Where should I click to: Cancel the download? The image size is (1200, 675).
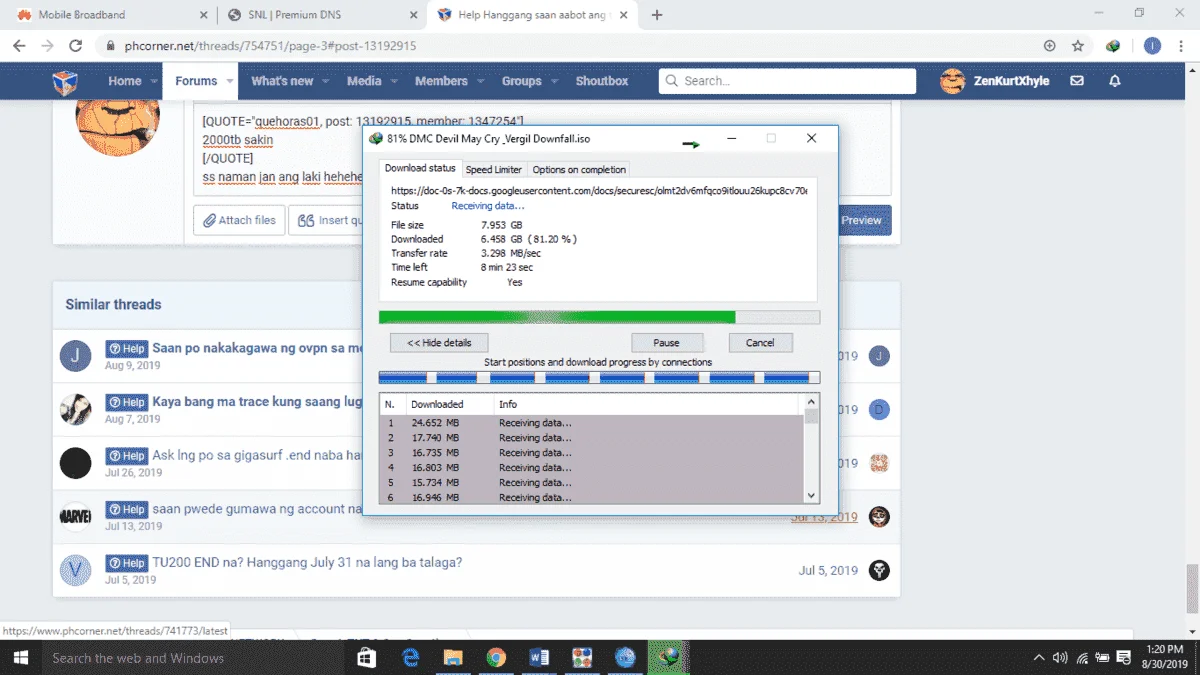(760, 343)
